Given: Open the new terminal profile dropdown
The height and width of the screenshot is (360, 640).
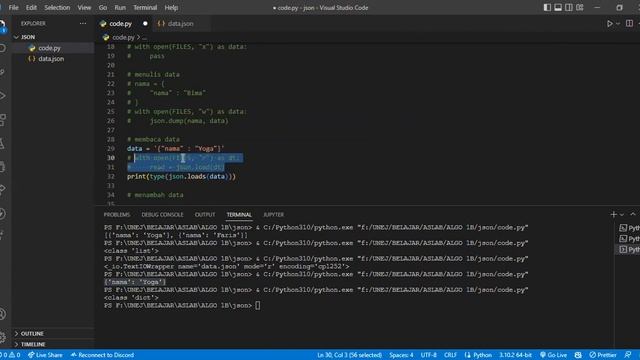Looking at the screenshot, I should tap(622, 215).
